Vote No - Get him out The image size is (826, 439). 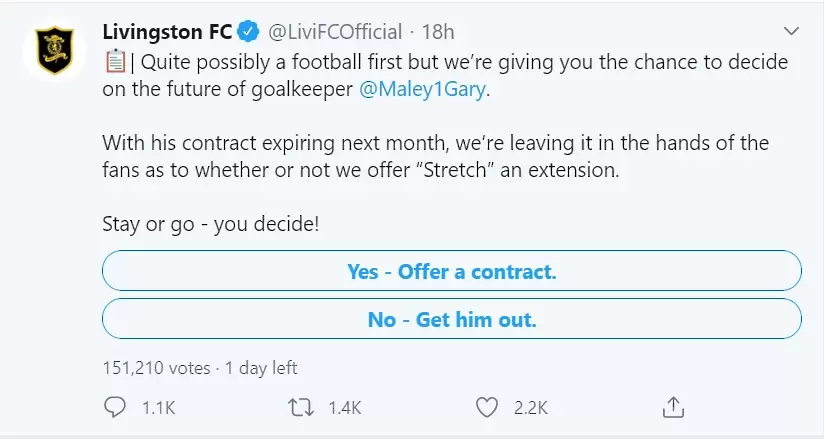(452, 320)
